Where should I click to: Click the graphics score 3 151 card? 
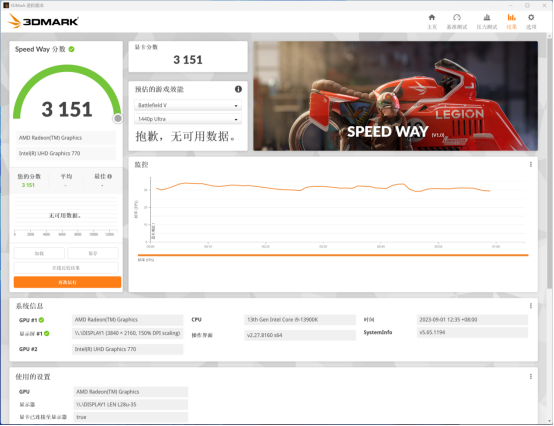188,57
